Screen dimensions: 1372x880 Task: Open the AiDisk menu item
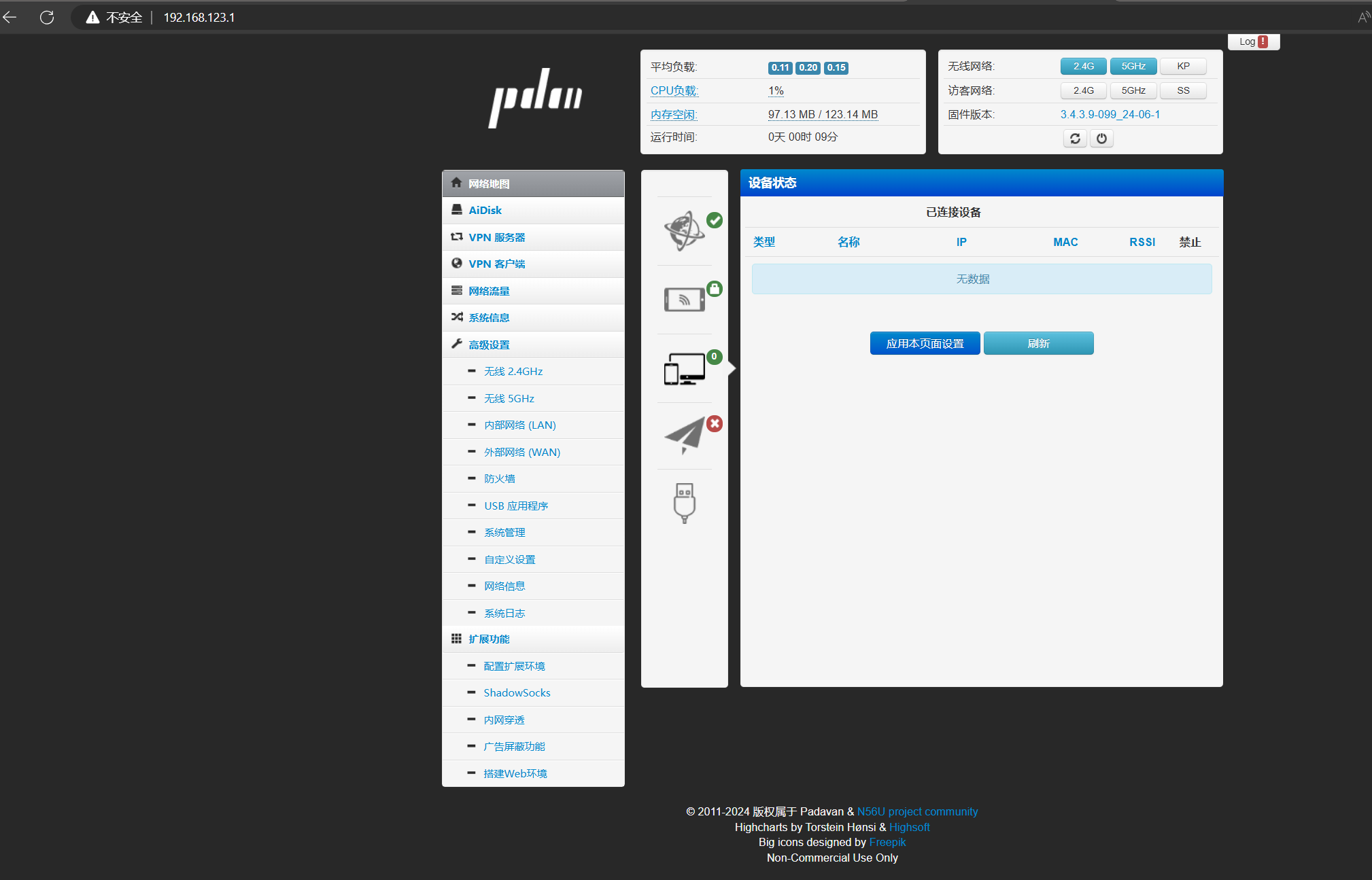(x=485, y=210)
